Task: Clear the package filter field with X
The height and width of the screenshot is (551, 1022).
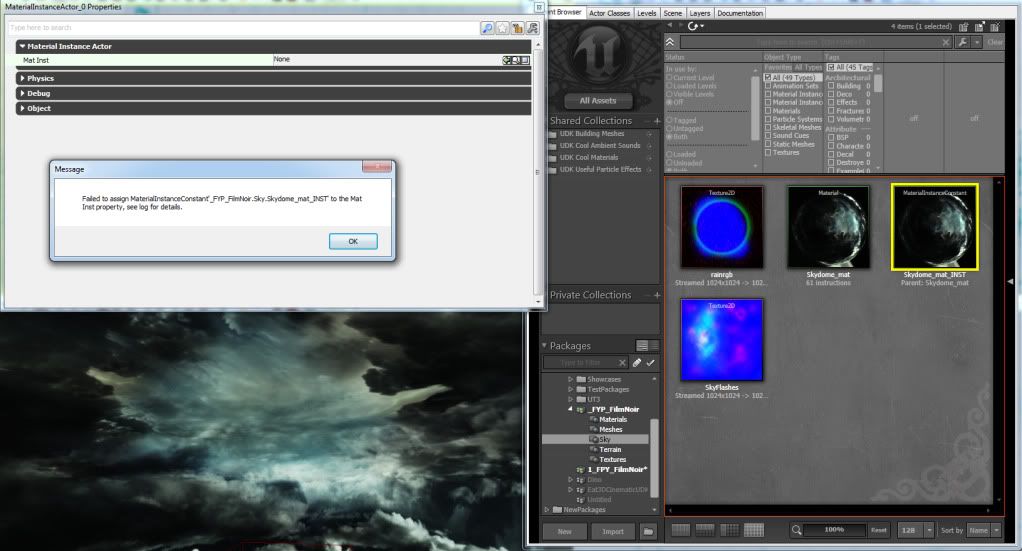Action: (x=622, y=363)
